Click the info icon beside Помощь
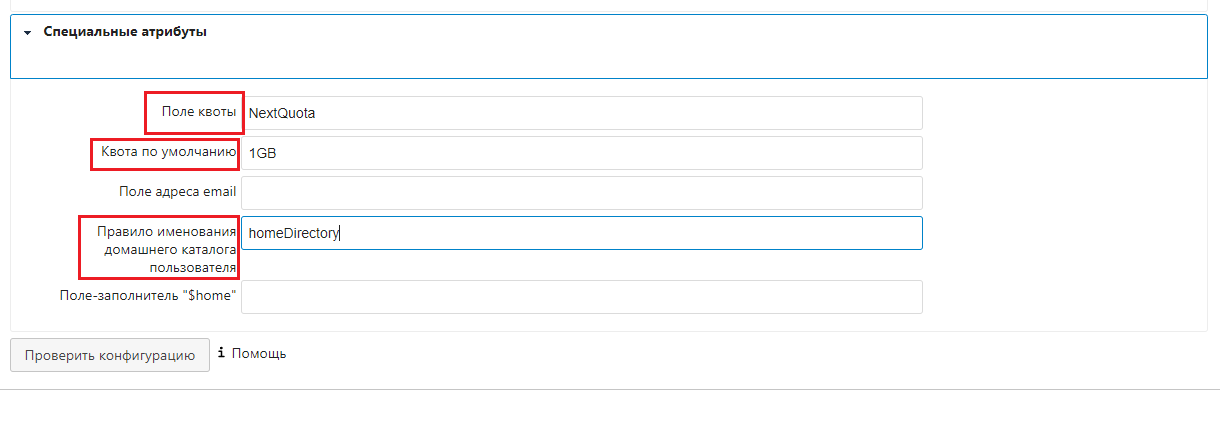This screenshot has width=1220, height=426. (x=222, y=353)
